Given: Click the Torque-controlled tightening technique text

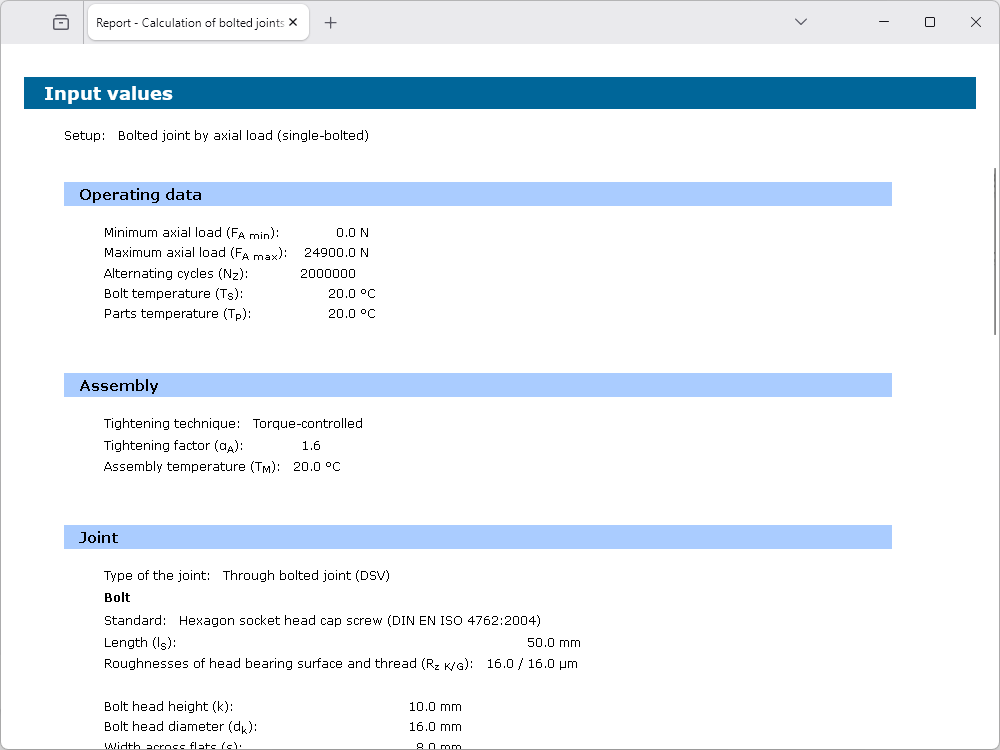Looking at the screenshot, I should 307,424.
